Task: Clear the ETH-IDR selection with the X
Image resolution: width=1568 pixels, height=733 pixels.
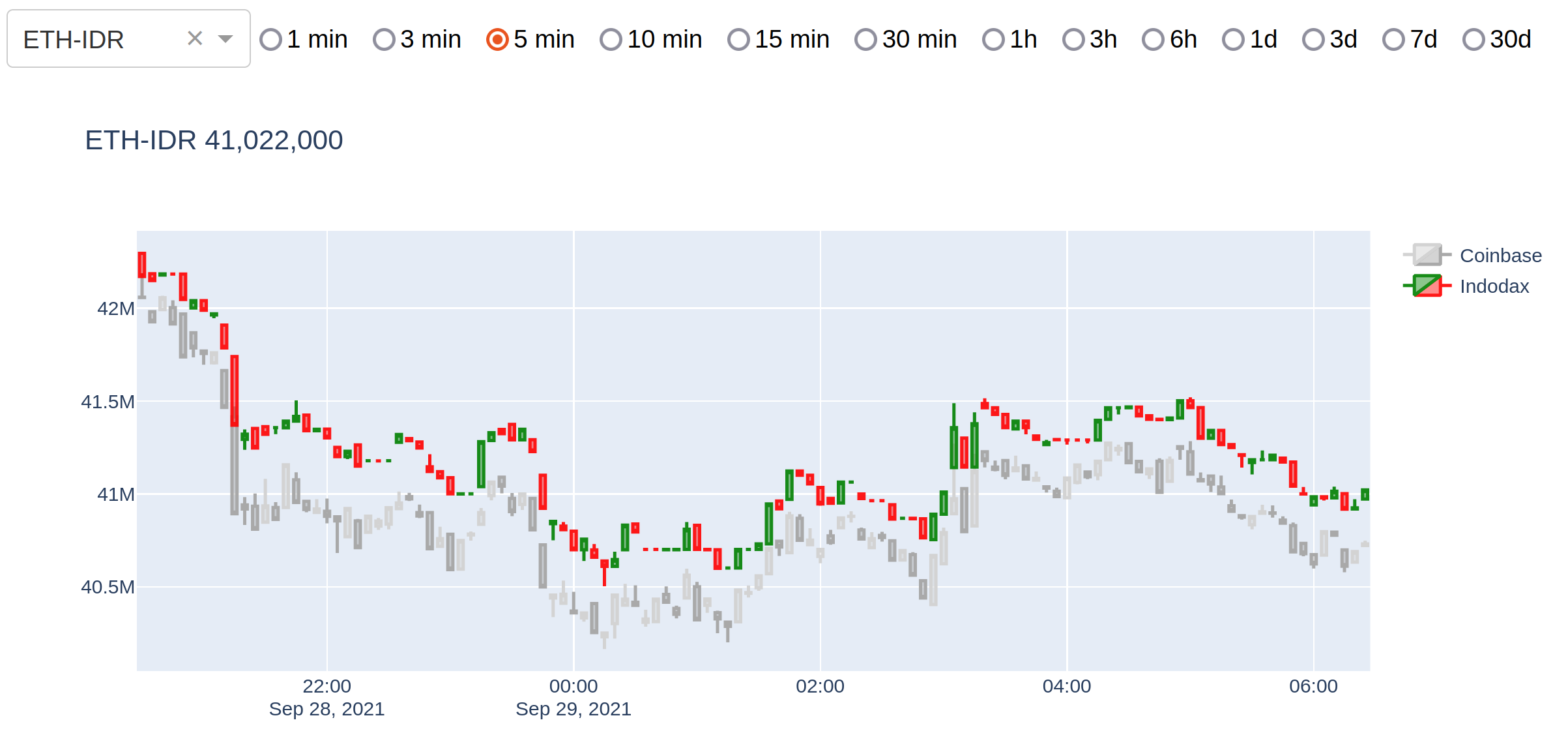Action: tap(195, 38)
